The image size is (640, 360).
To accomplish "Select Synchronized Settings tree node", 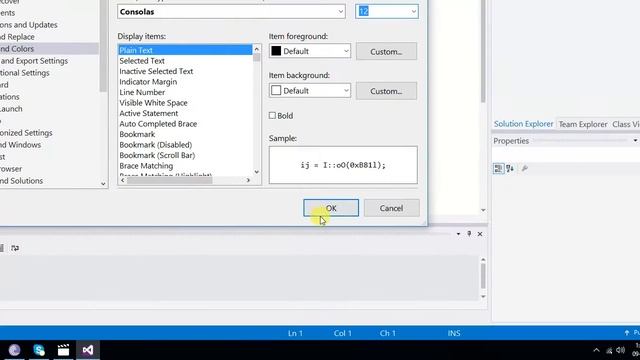I will pyautogui.click(x=26, y=133).
